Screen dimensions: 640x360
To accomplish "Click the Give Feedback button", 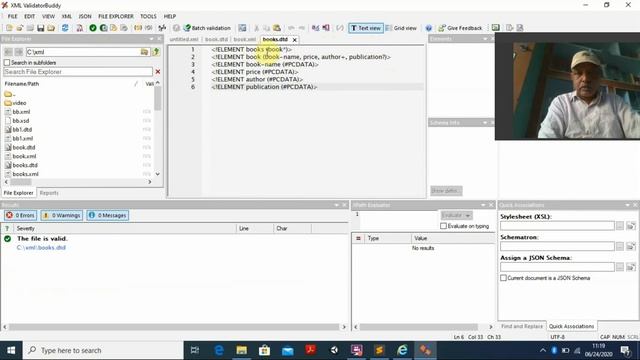I will [x=460, y=28].
